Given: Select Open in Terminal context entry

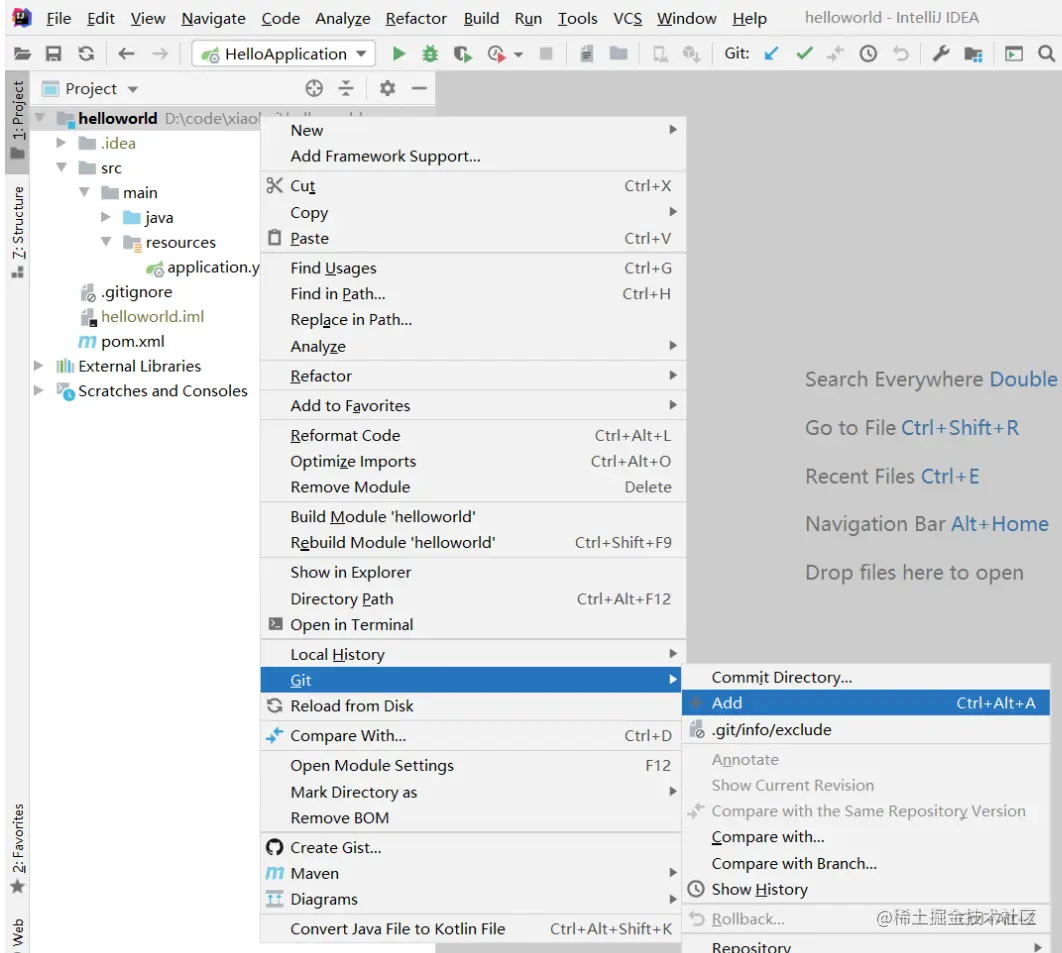Looking at the screenshot, I should point(473,624).
